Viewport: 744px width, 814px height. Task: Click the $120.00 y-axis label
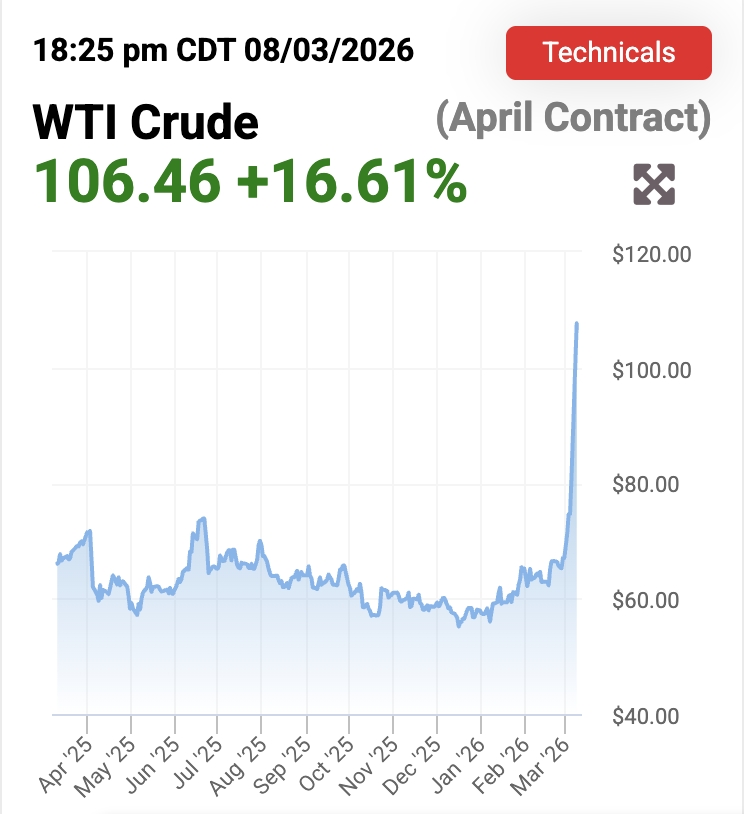click(x=652, y=254)
